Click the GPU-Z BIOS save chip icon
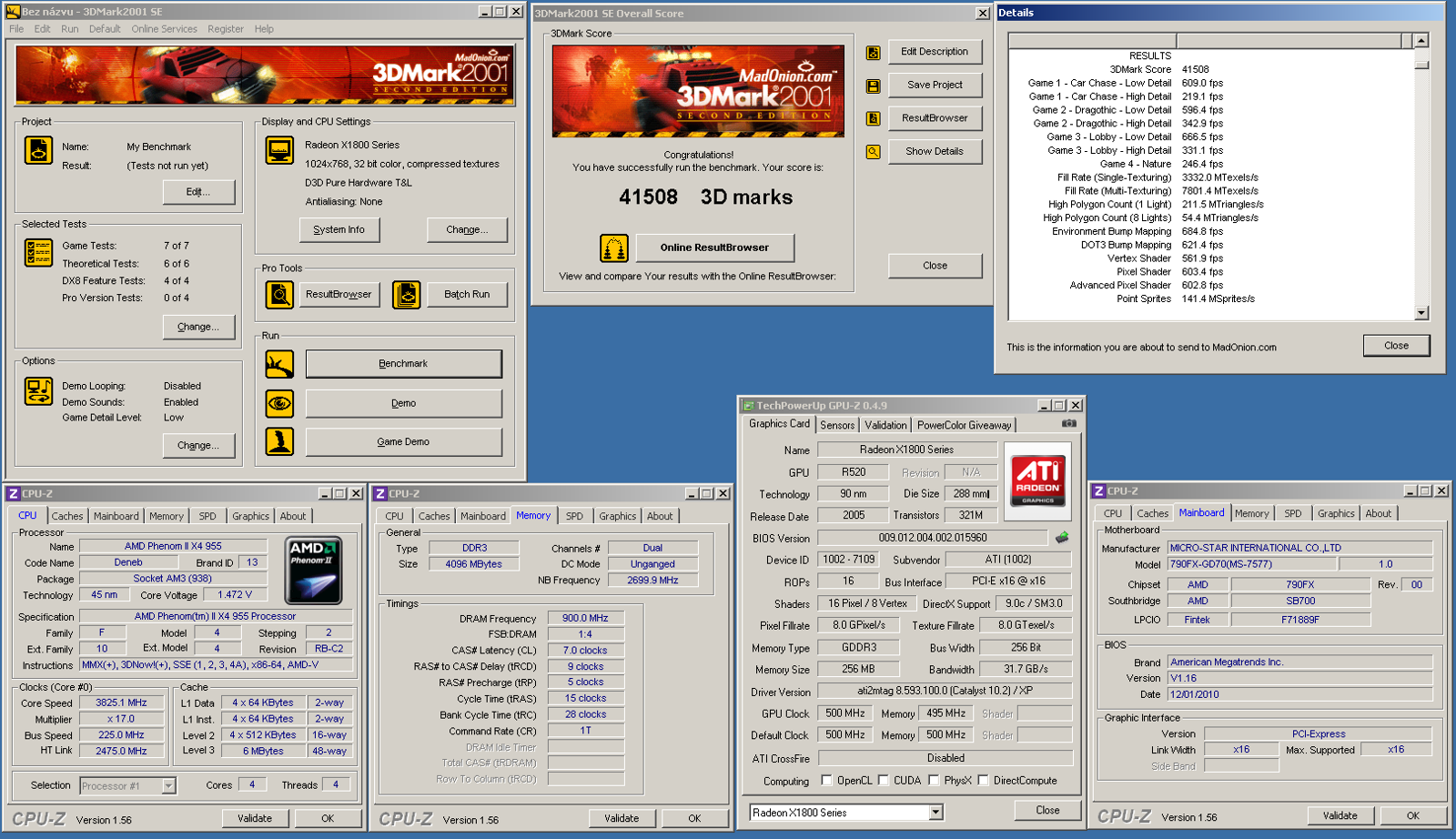Image resolution: width=1456 pixels, height=839 pixels. coord(1062,538)
